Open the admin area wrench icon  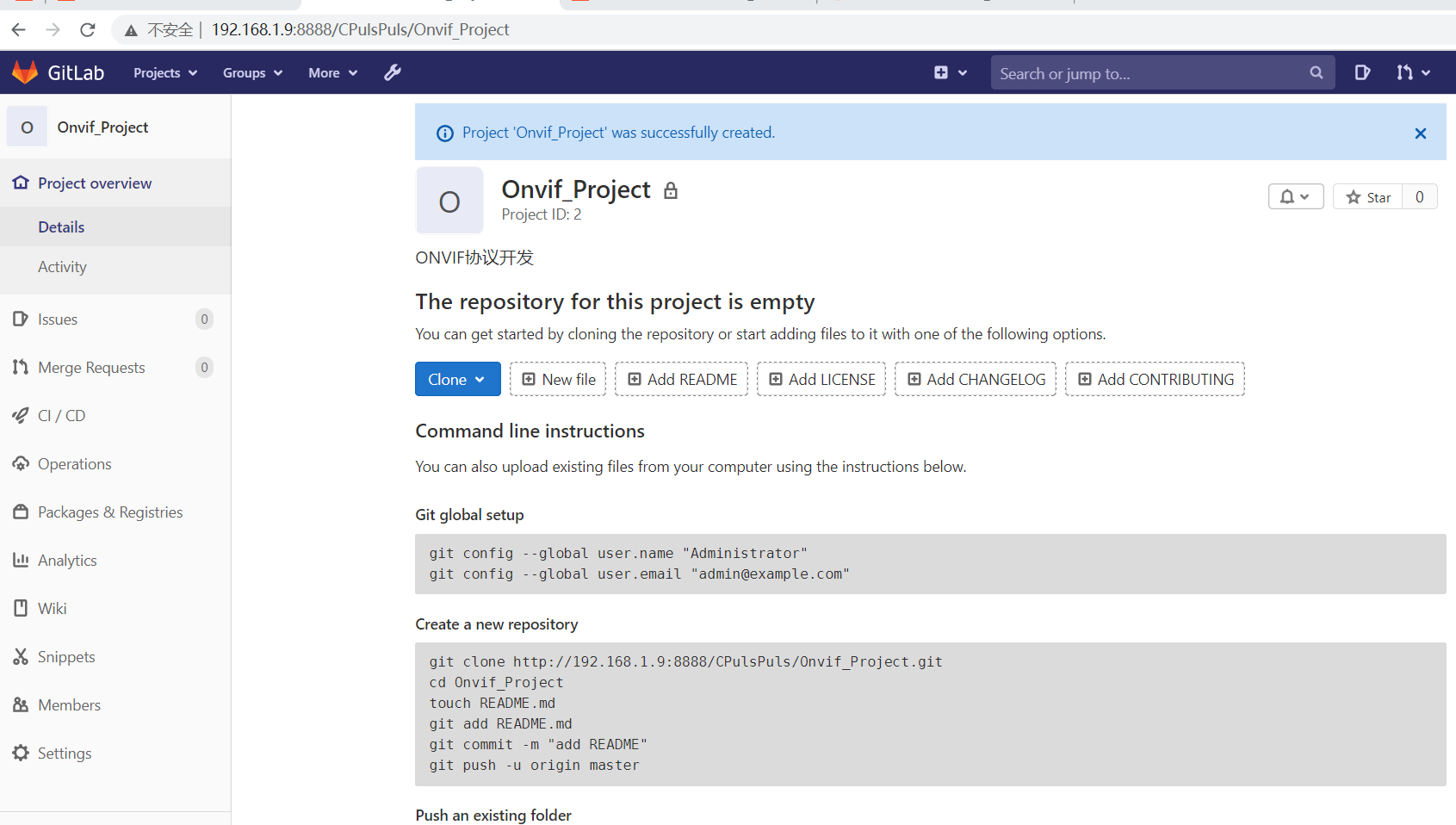click(x=393, y=72)
